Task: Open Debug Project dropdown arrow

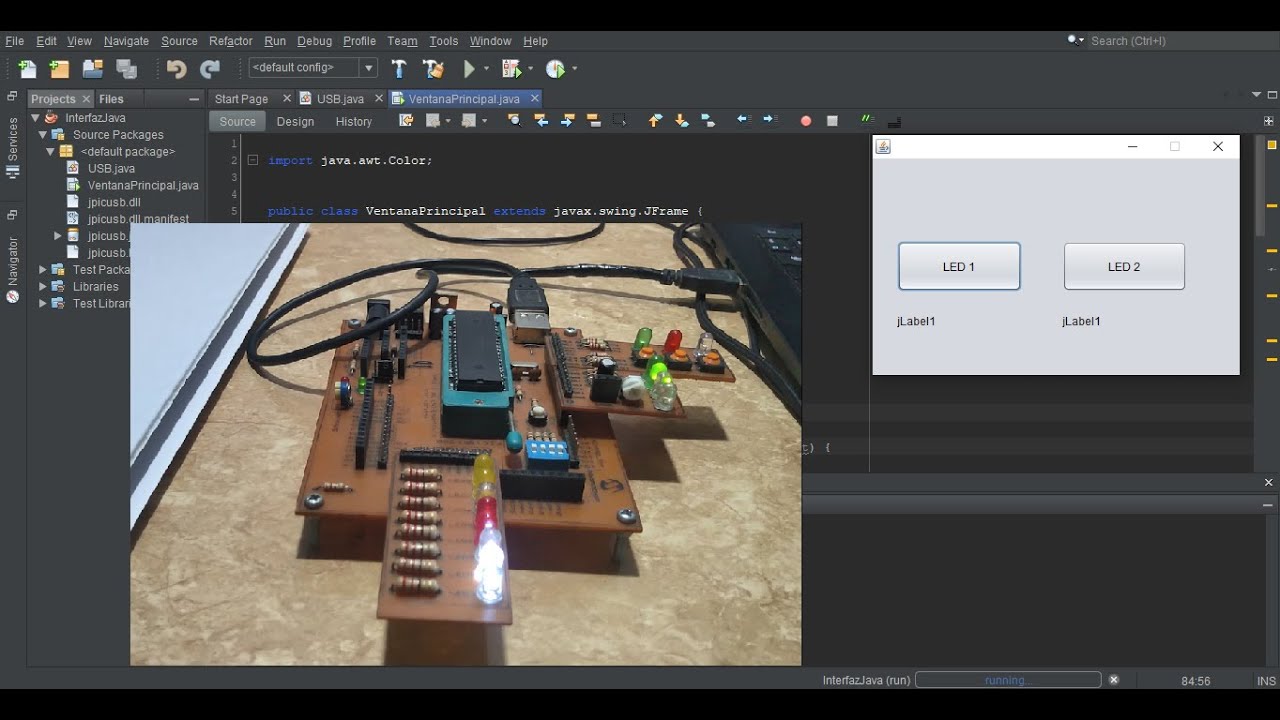Action: (x=530, y=69)
